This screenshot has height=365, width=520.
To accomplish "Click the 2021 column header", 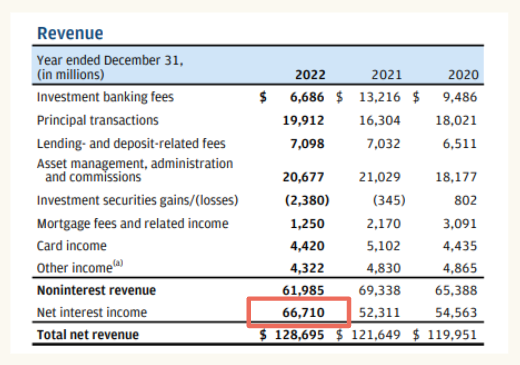I will coord(386,75).
